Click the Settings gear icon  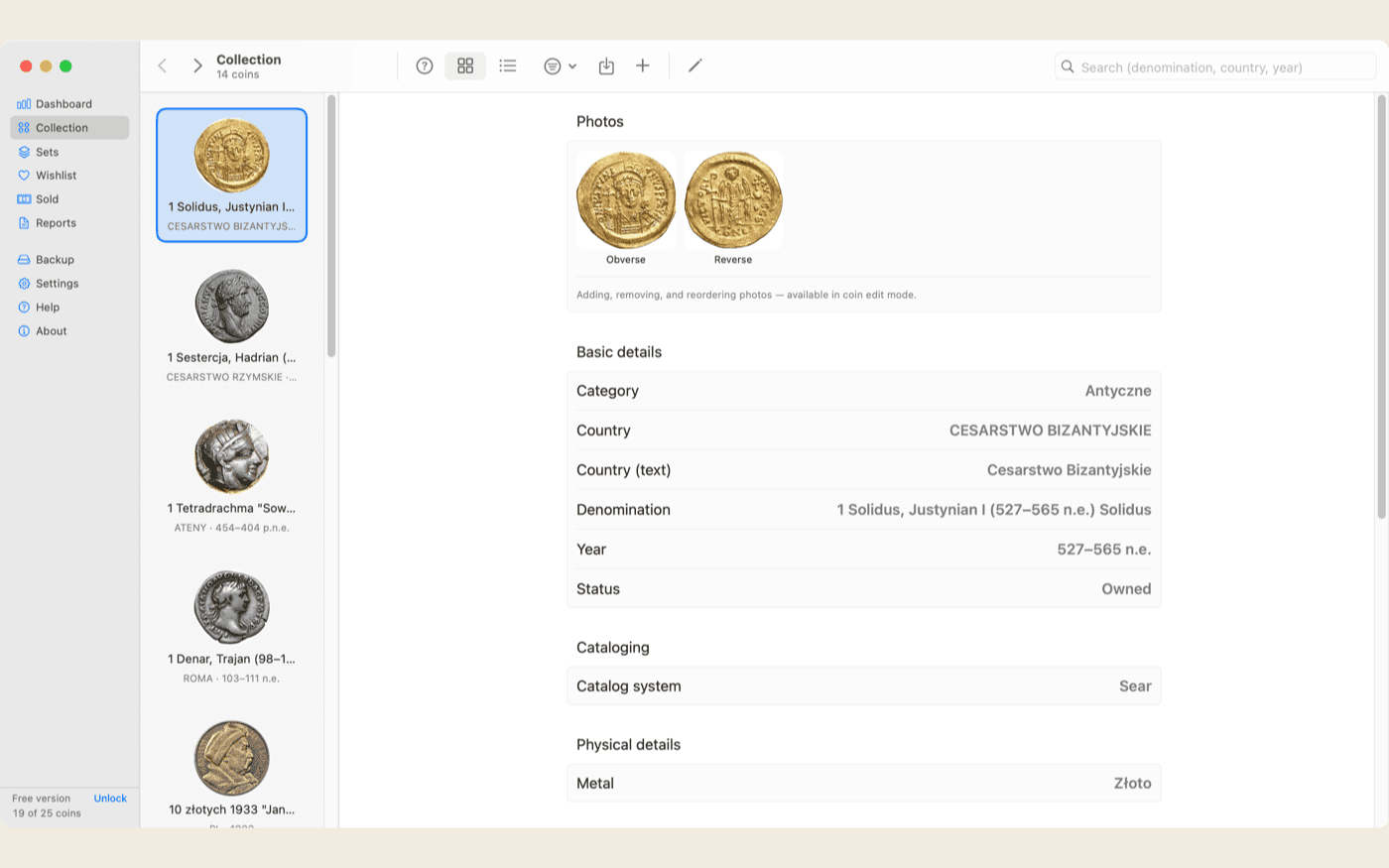[x=24, y=284]
